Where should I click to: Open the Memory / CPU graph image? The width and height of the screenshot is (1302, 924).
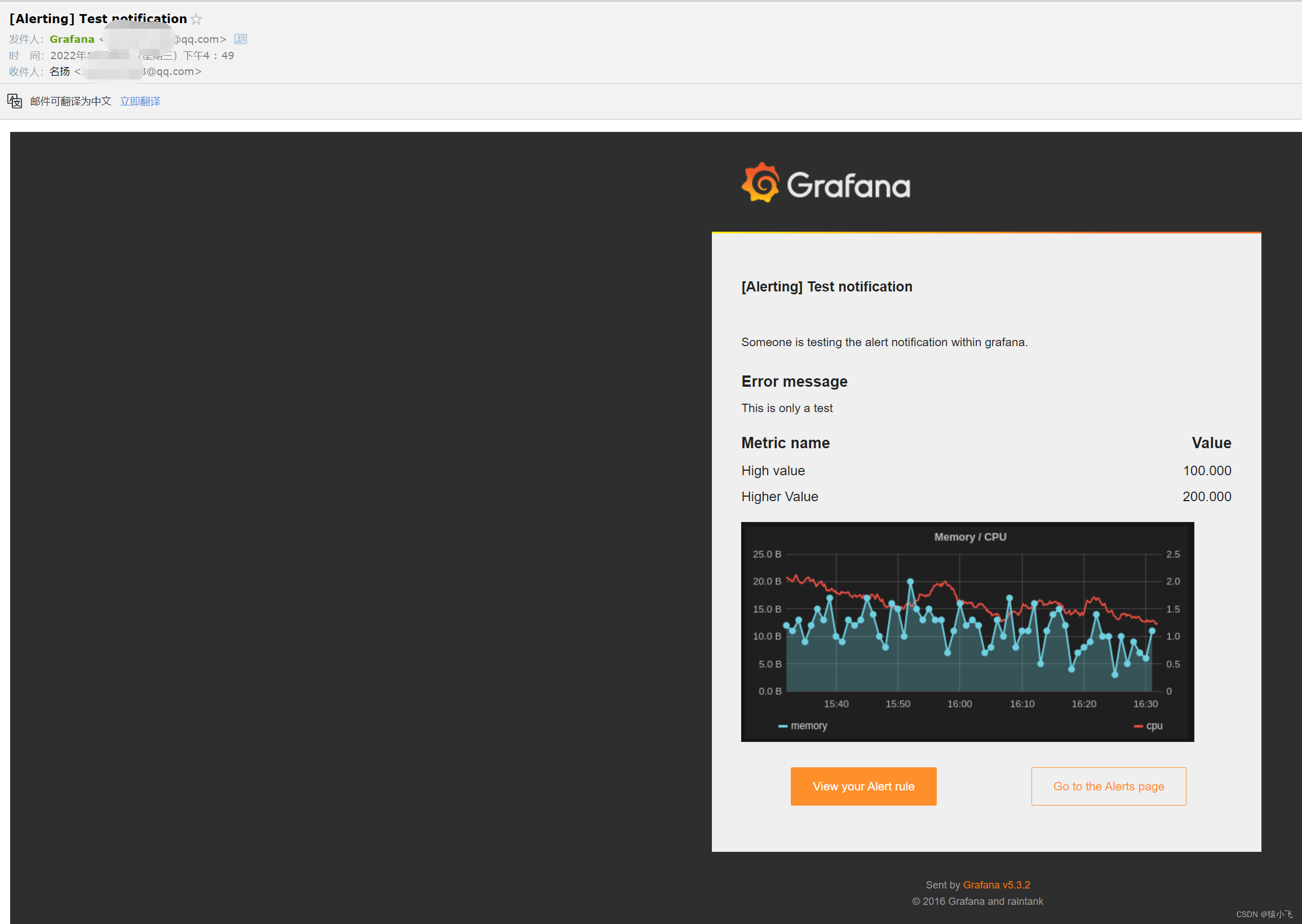(967, 631)
